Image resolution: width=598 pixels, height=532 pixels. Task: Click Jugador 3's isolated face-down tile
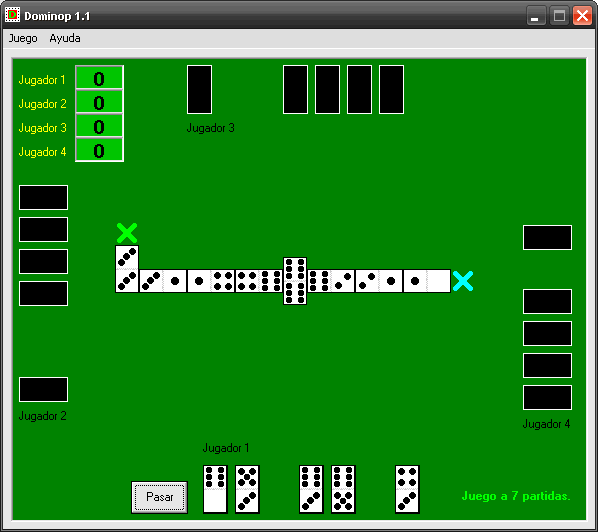(x=199, y=90)
